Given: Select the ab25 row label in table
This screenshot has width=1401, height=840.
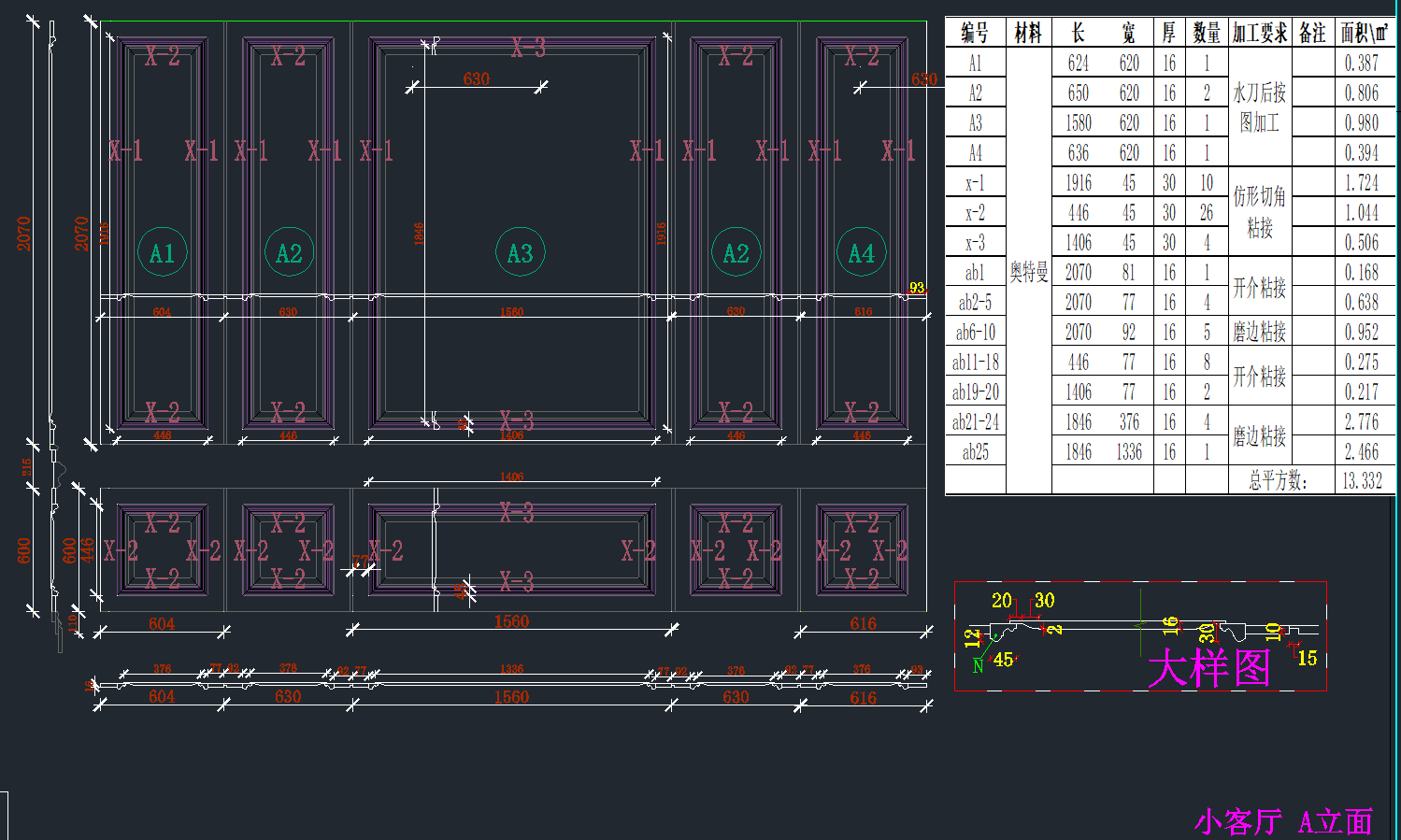Looking at the screenshot, I should (x=975, y=452).
